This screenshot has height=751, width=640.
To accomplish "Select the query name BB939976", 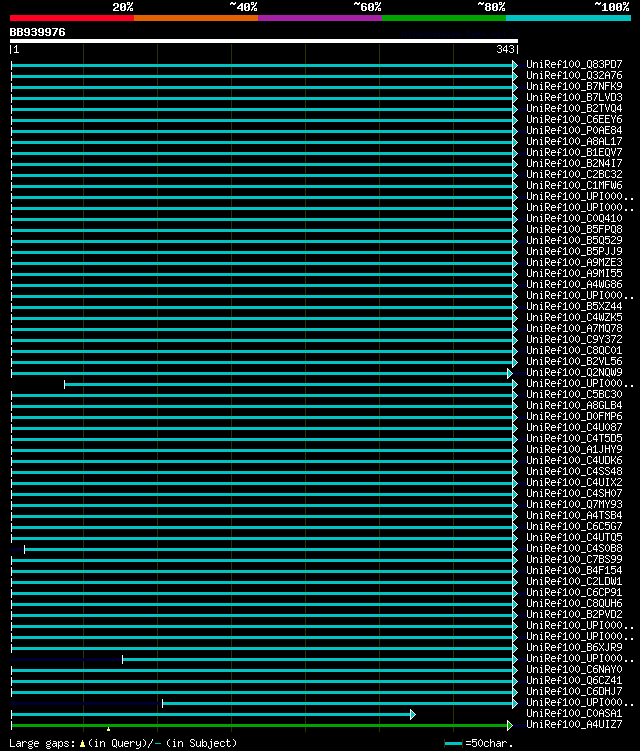I will 37,32.
